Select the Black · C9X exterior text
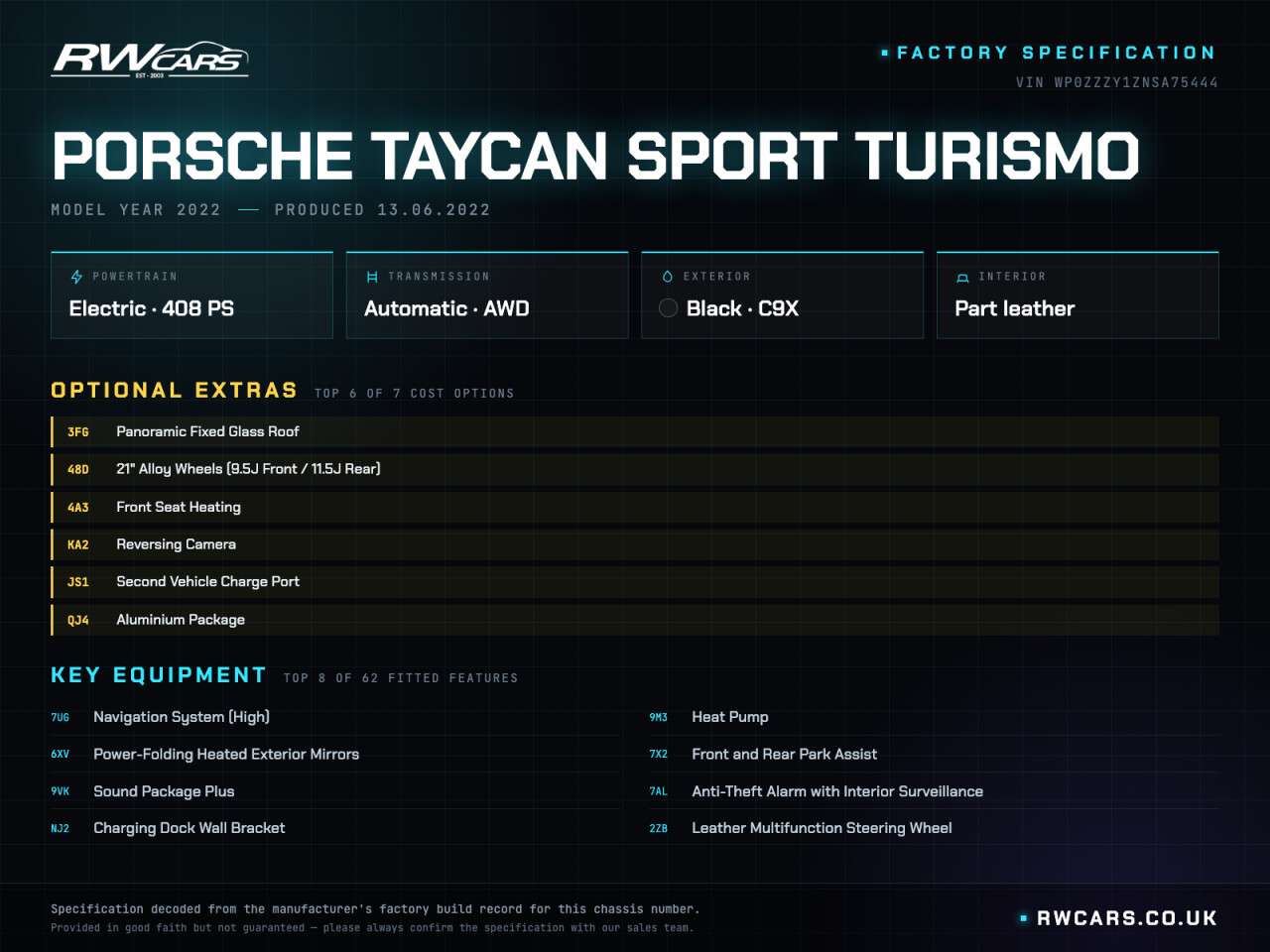1270x952 pixels. click(x=742, y=308)
